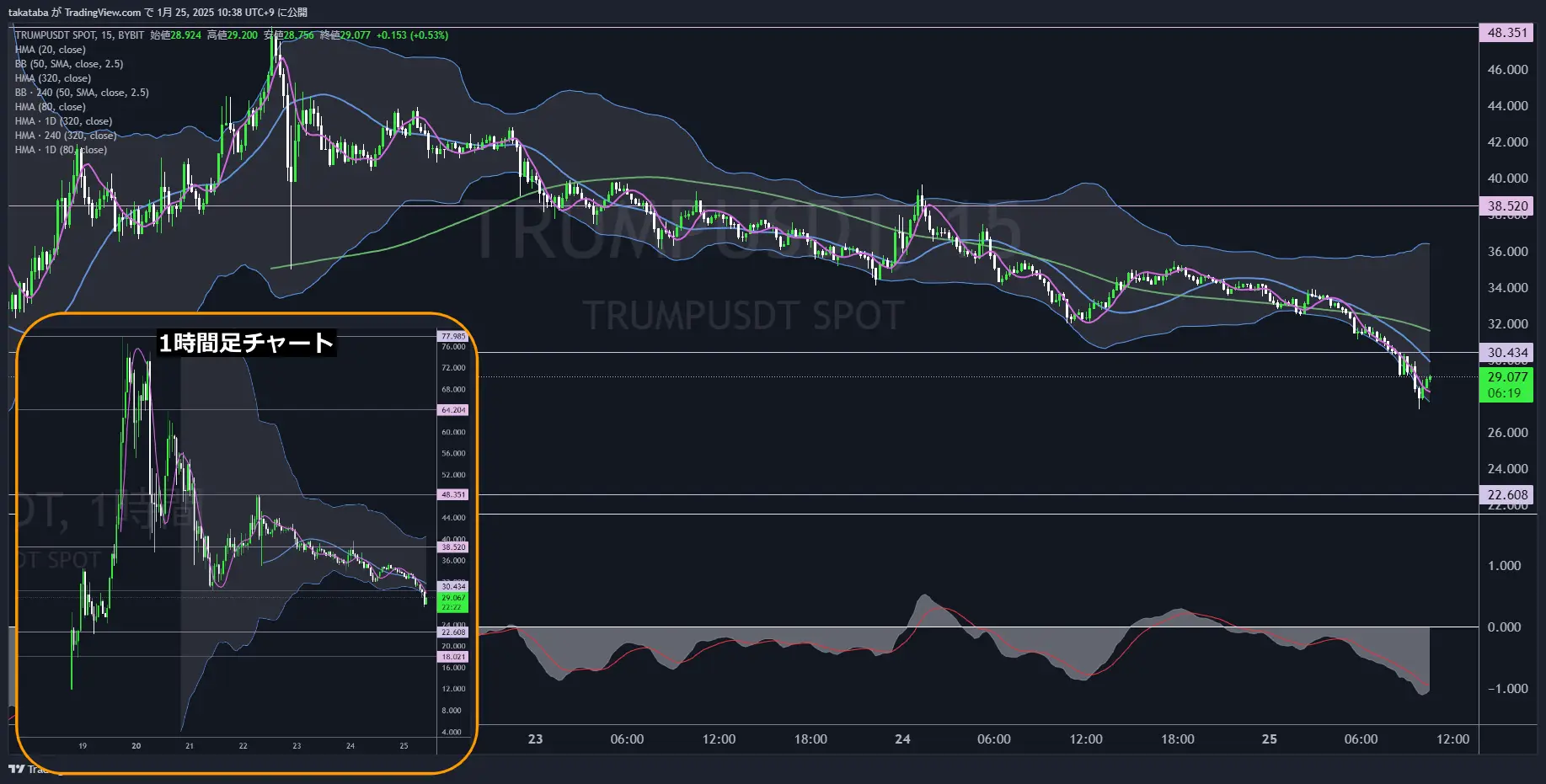Click the TRUMPUSDT SPOT, 15, BYBIT symbol title
Image resolution: width=1546 pixels, height=784 pixels.
click(79, 35)
